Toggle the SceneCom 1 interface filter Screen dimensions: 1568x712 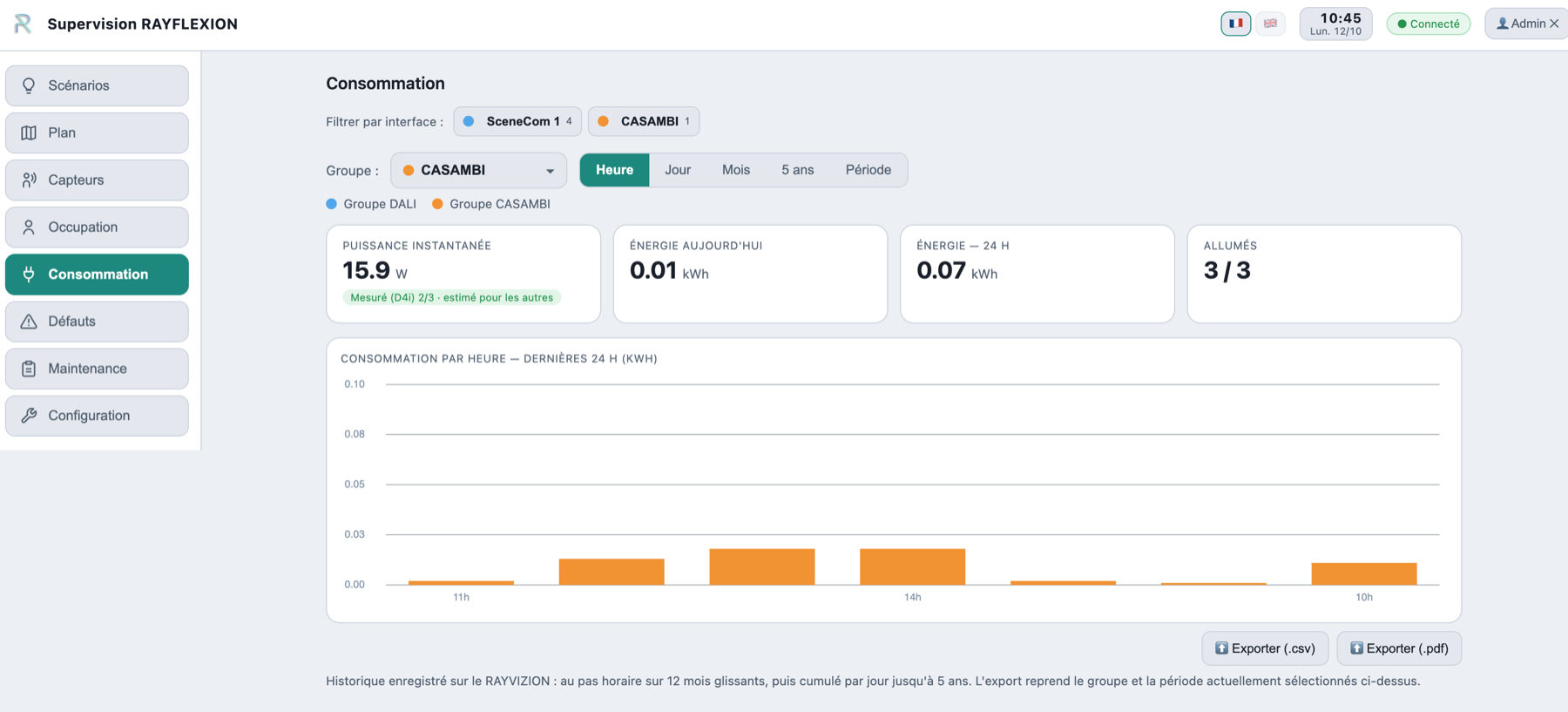tap(517, 121)
